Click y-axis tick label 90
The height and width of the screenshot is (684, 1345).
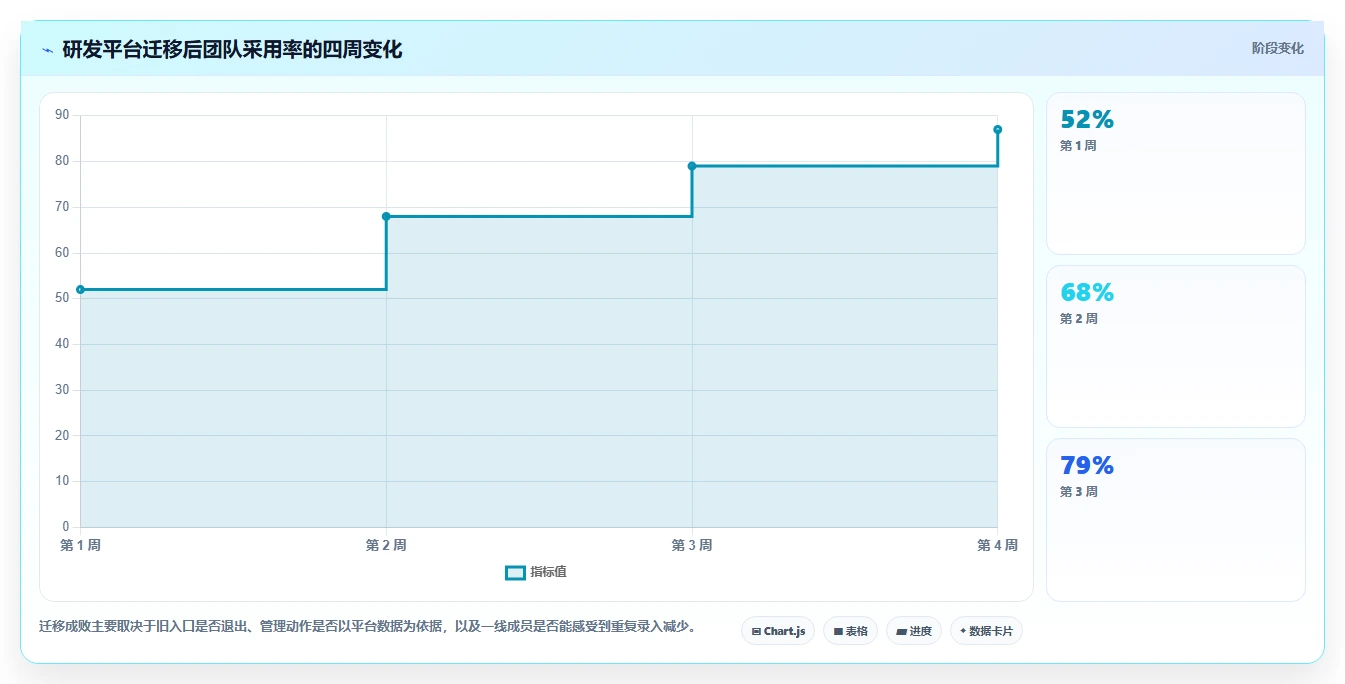point(62,115)
